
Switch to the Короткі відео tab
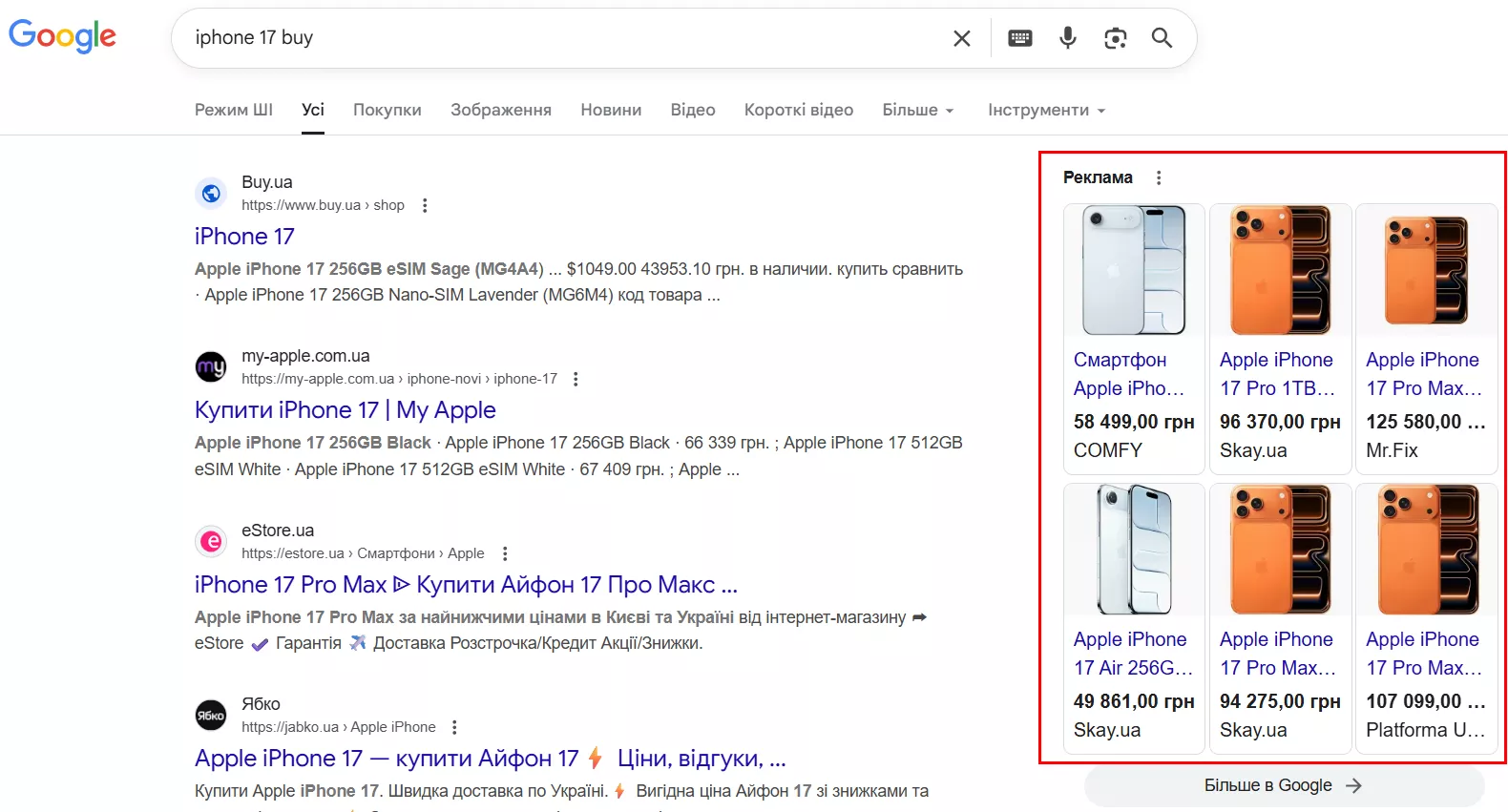(x=799, y=110)
